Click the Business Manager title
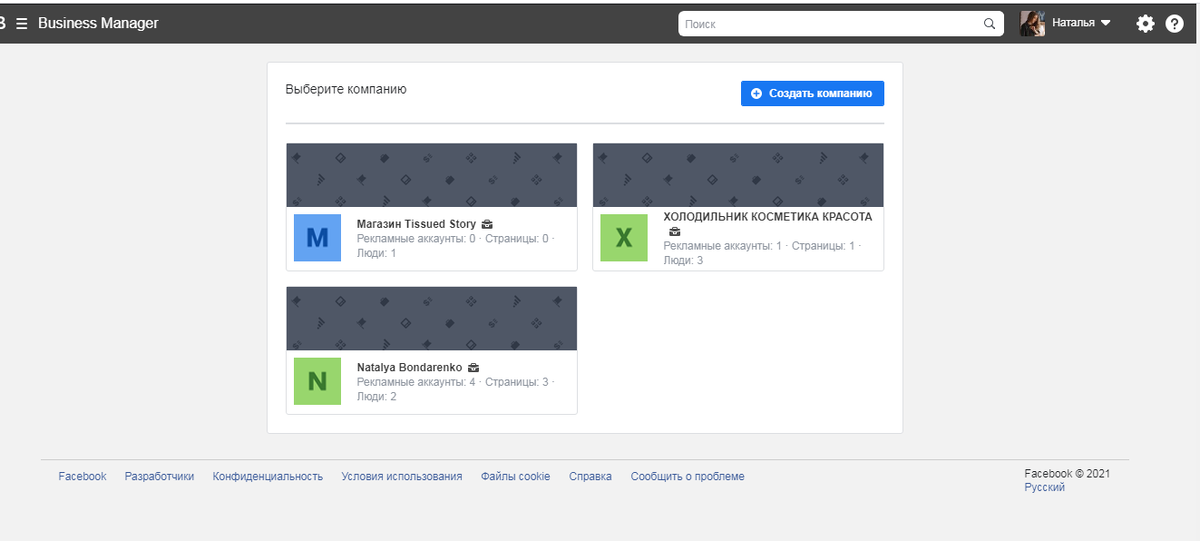Image resolution: width=1200 pixels, height=541 pixels. [x=98, y=23]
